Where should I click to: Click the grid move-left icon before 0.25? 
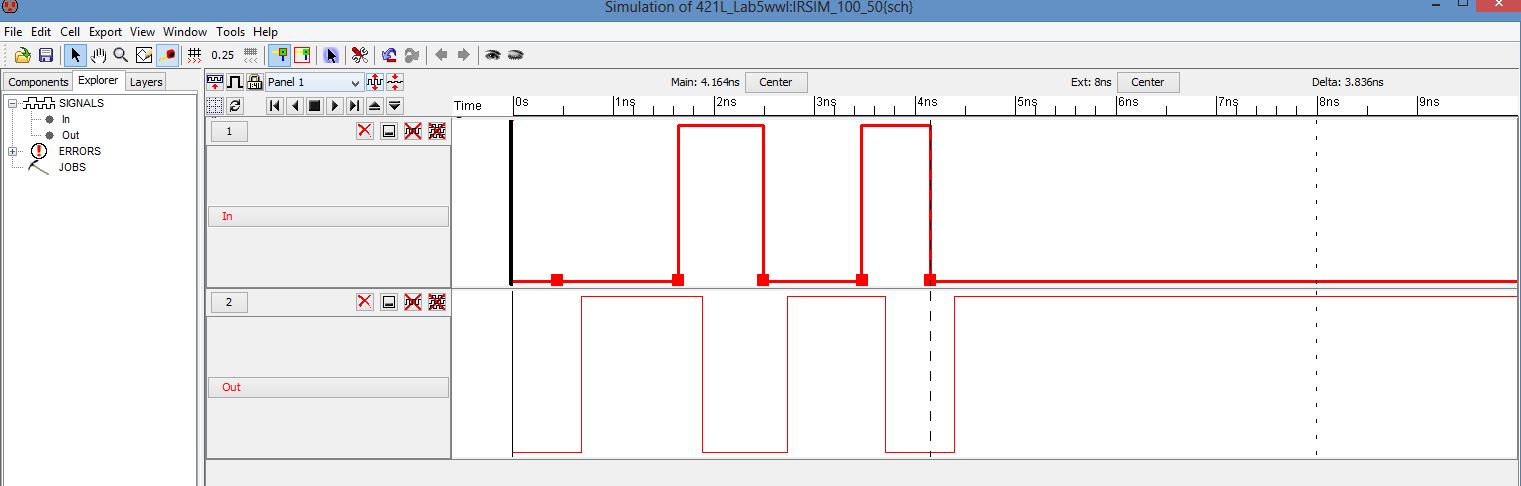point(195,55)
